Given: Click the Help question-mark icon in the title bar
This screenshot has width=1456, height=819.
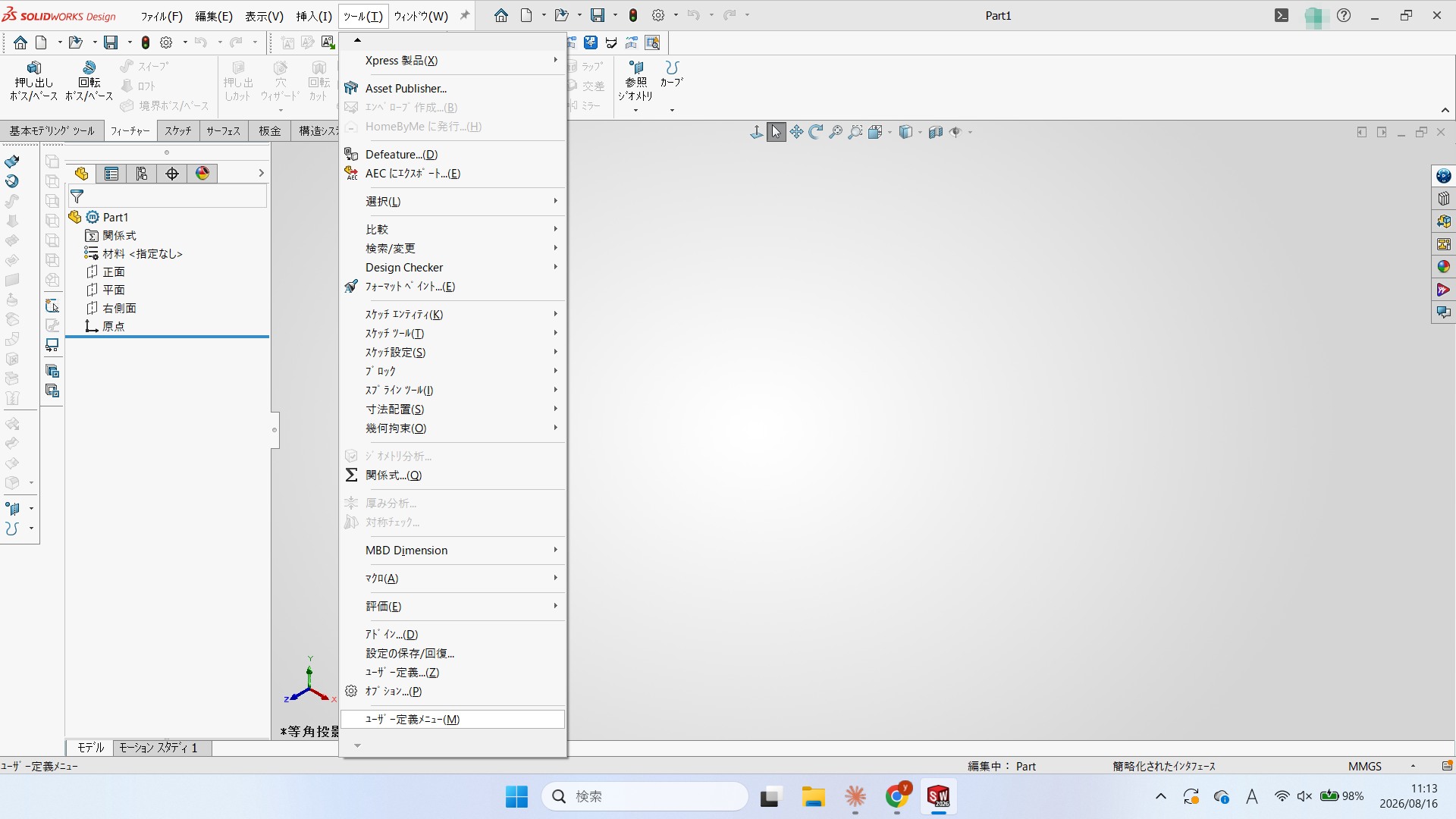Looking at the screenshot, I should [x=1344, y=15].
